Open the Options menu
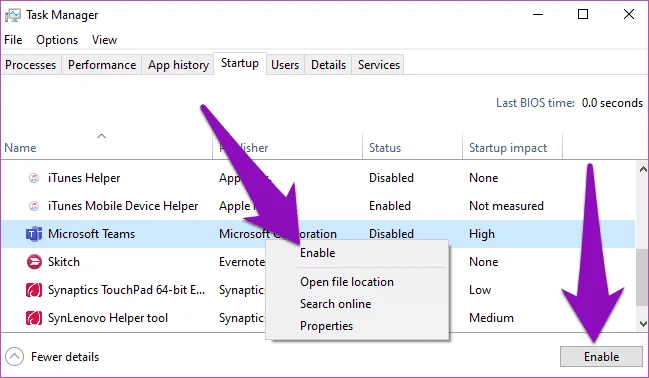The image size is (649, 378). [x=57, y=40]
